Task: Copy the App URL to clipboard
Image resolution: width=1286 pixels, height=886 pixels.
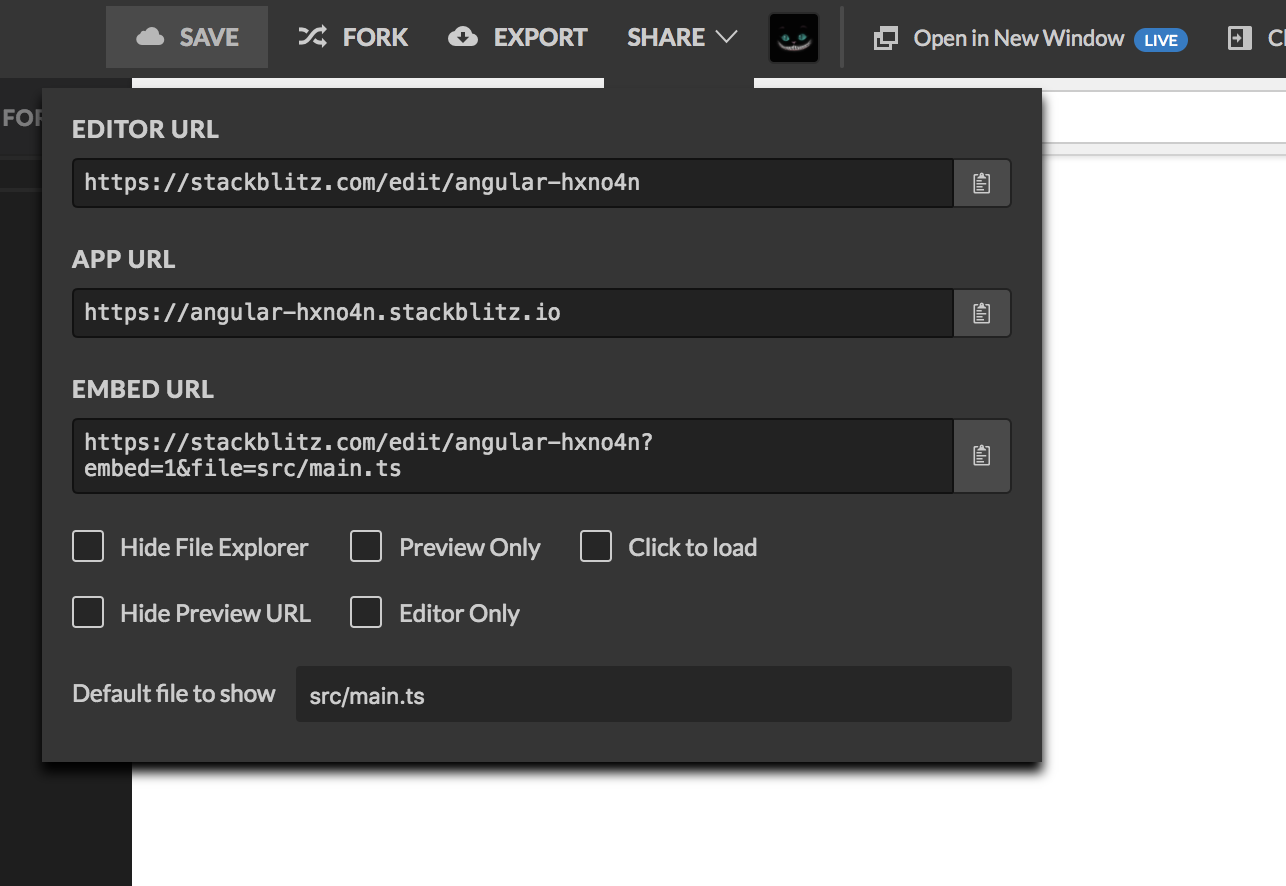Action: point(981,314)
